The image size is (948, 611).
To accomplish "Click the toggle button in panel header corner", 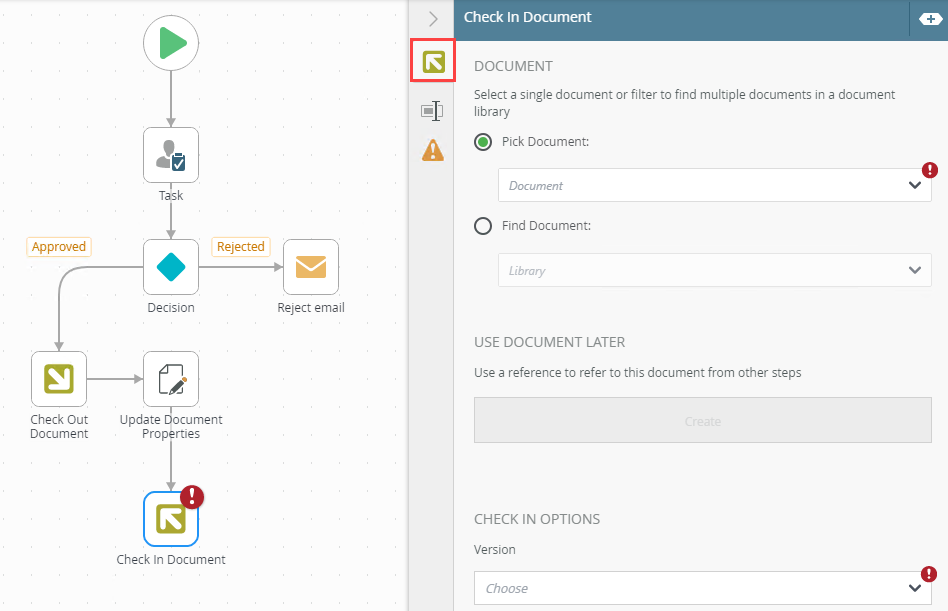I will (x=927, y=18).
